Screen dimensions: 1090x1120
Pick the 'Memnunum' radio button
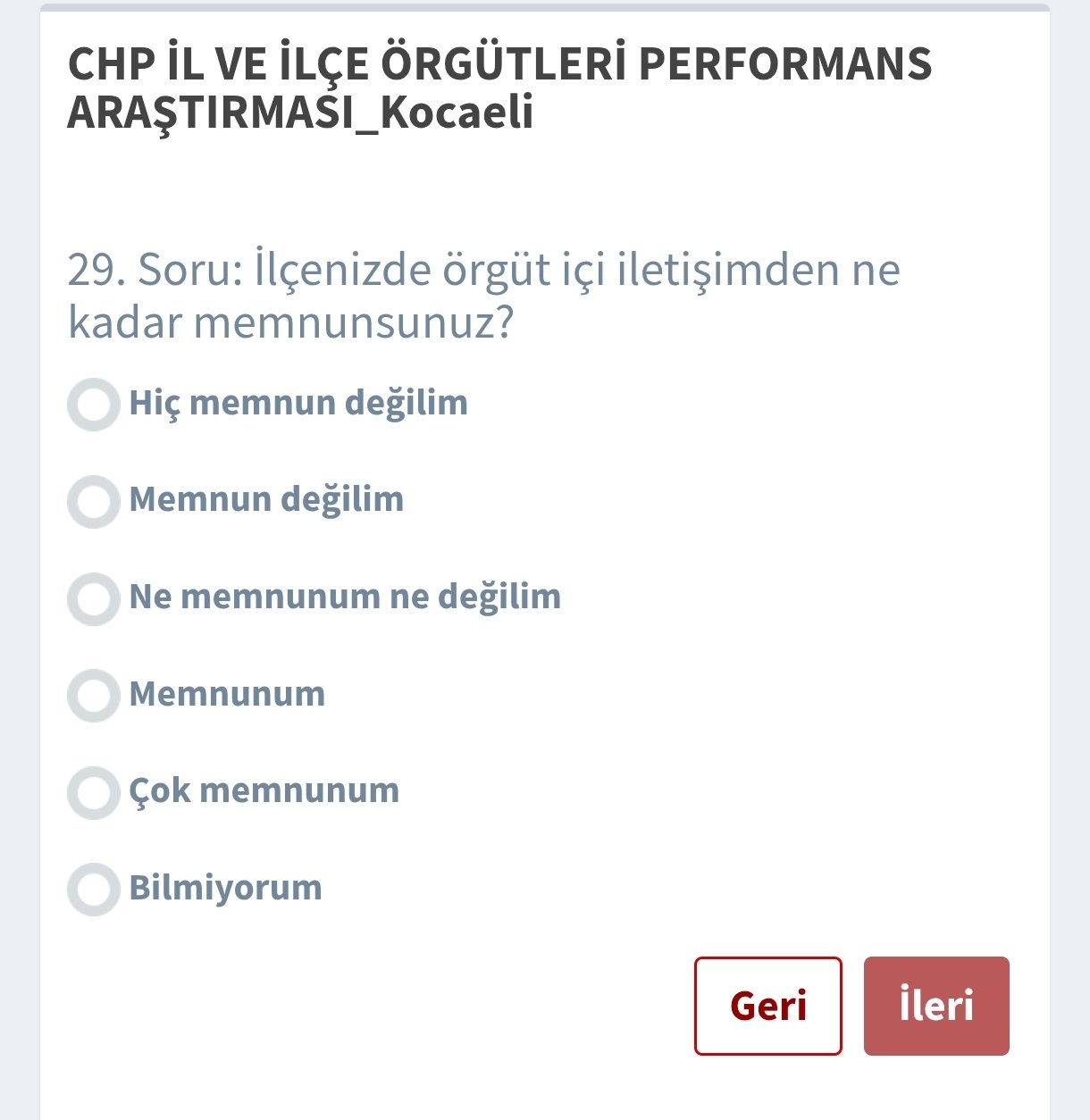(94, 695)
